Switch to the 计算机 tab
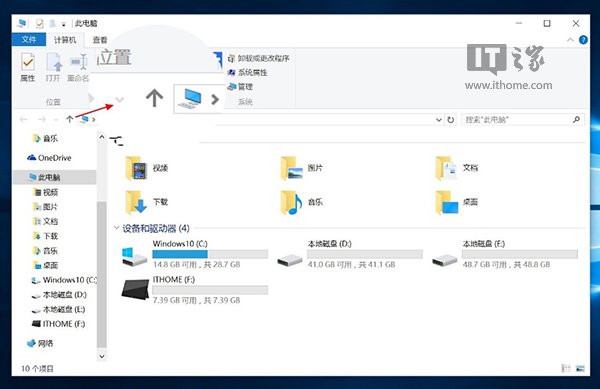The width and height of the screenshot is (600, 389). pyautogui.click(x=65, y=40)
